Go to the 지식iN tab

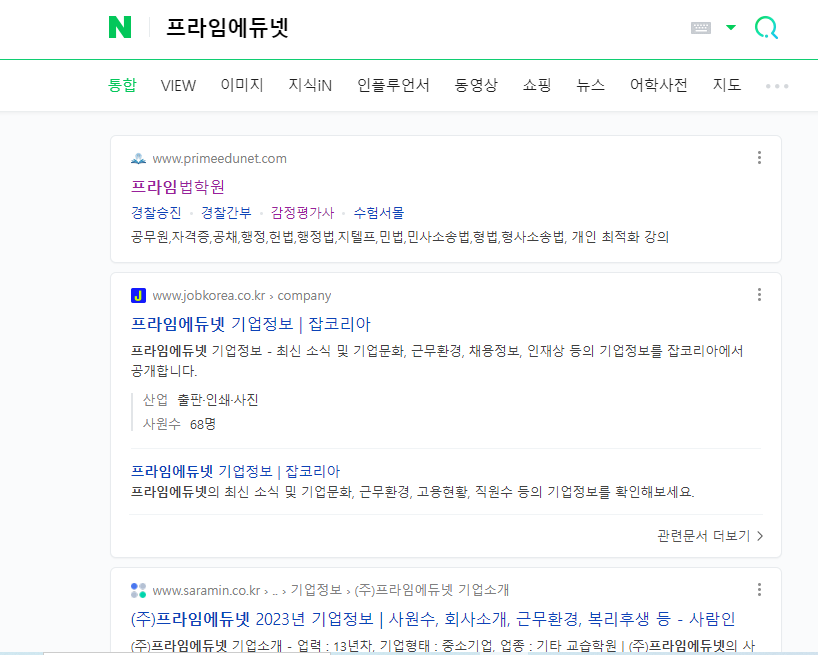310,85
